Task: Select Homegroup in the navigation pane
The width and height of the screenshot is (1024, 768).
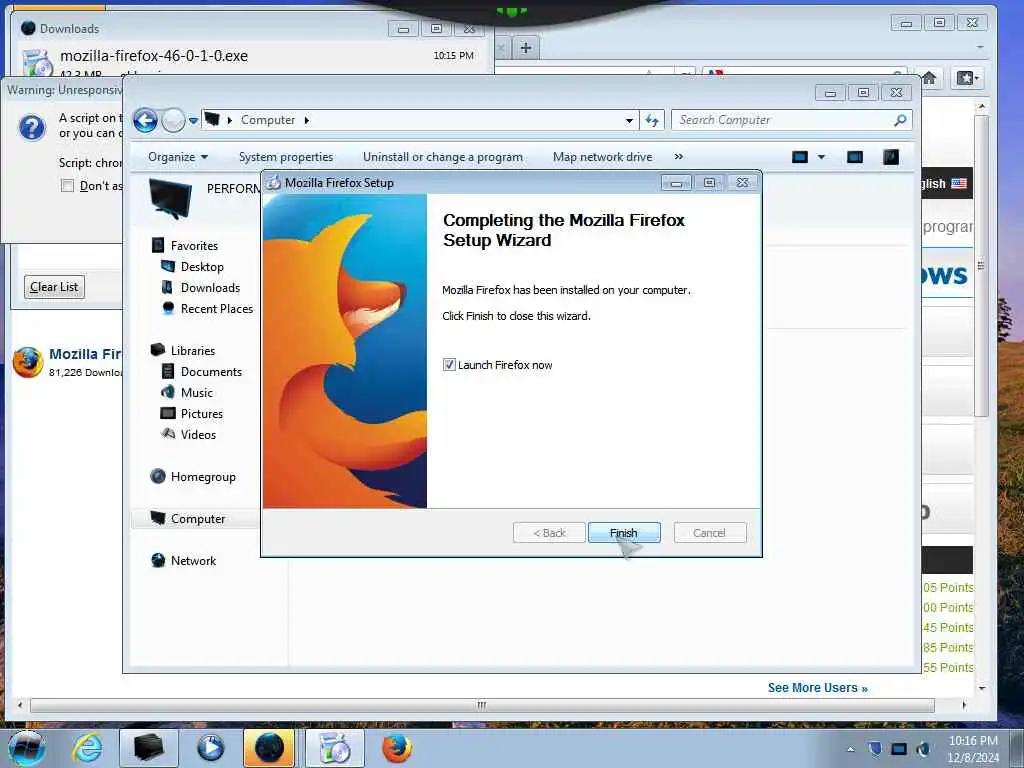Action: point(202,477)
